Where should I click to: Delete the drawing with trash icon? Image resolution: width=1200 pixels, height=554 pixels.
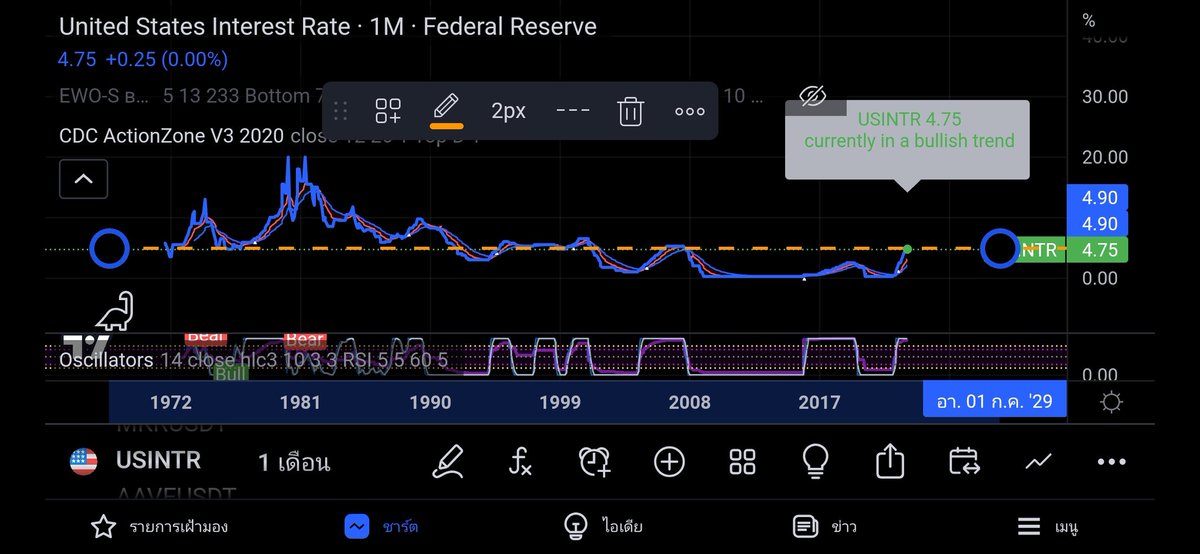(x=630, y=110)
